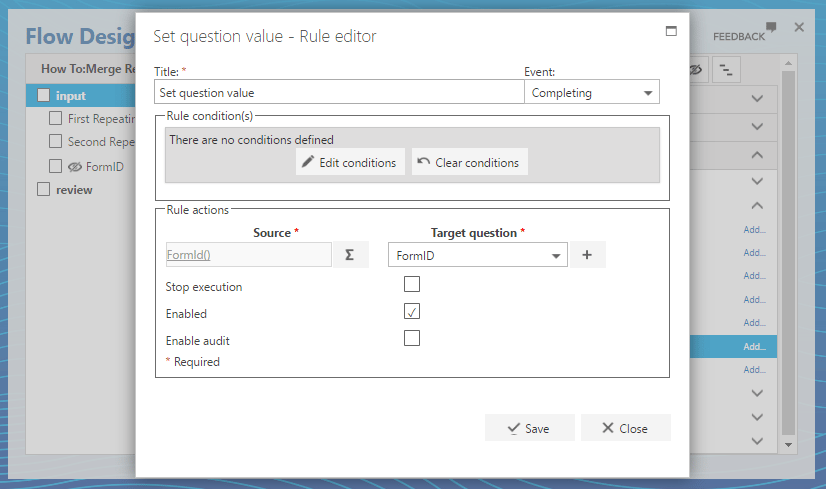Click the Clear conditions undo button

[x=469, y=162]
